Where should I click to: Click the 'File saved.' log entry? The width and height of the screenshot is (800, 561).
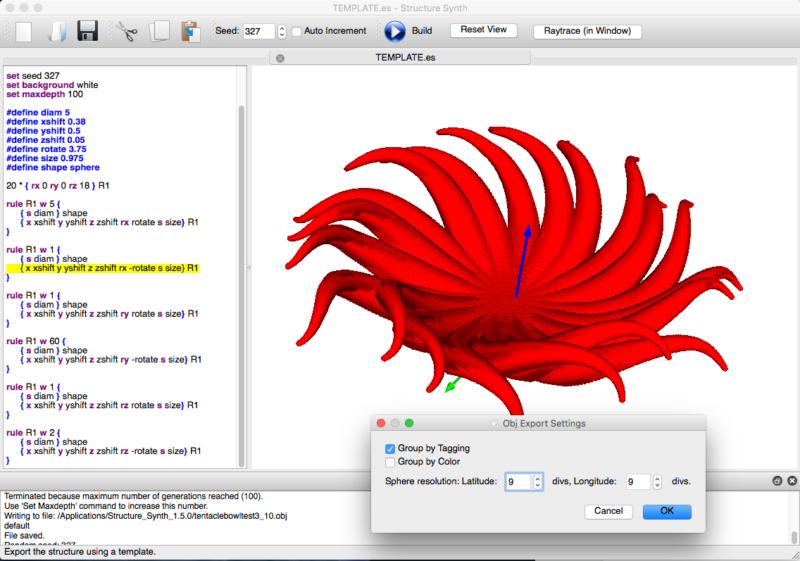(24, 536)
